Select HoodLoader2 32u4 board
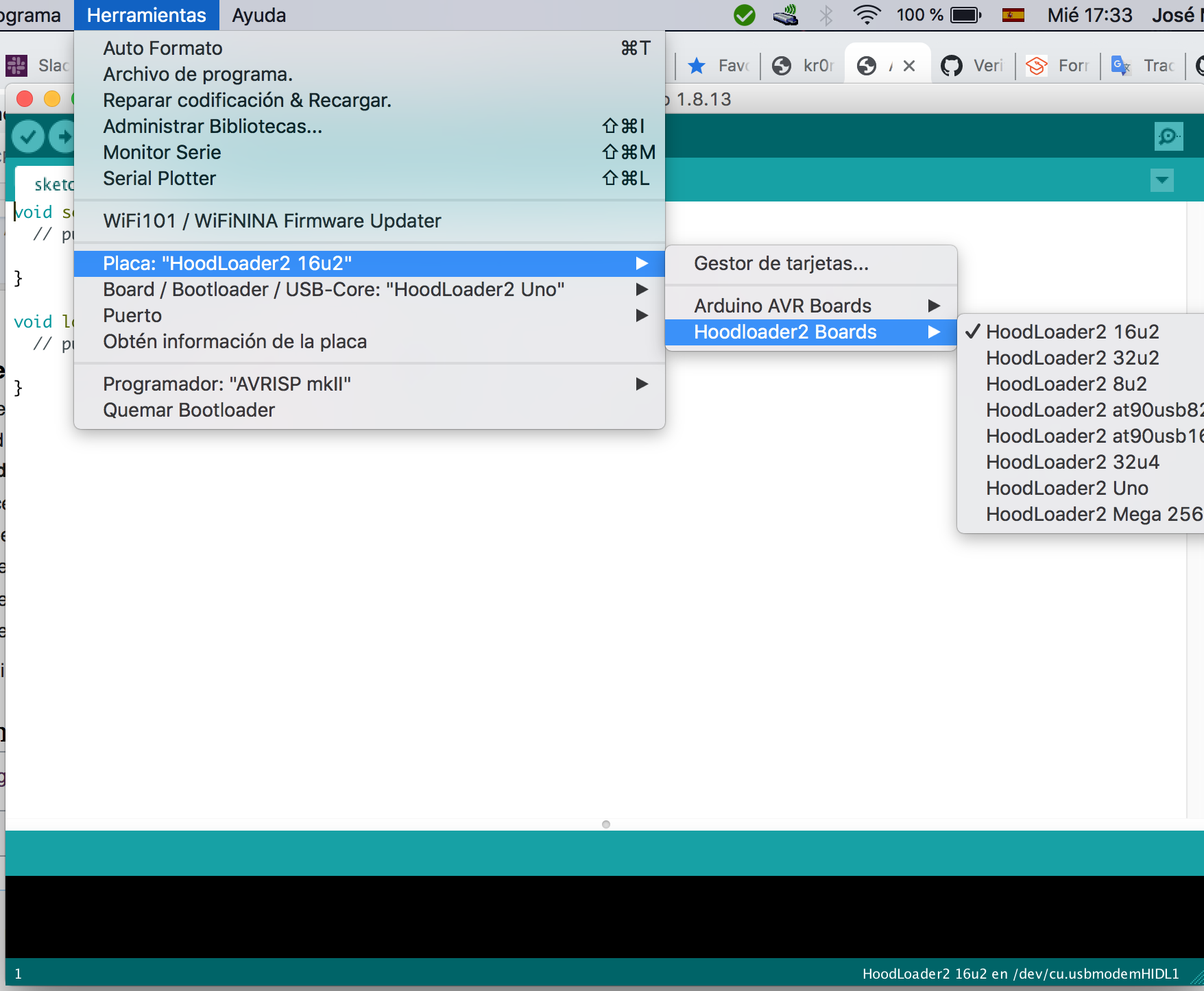1204x991 pixels. coord(1081,462)
